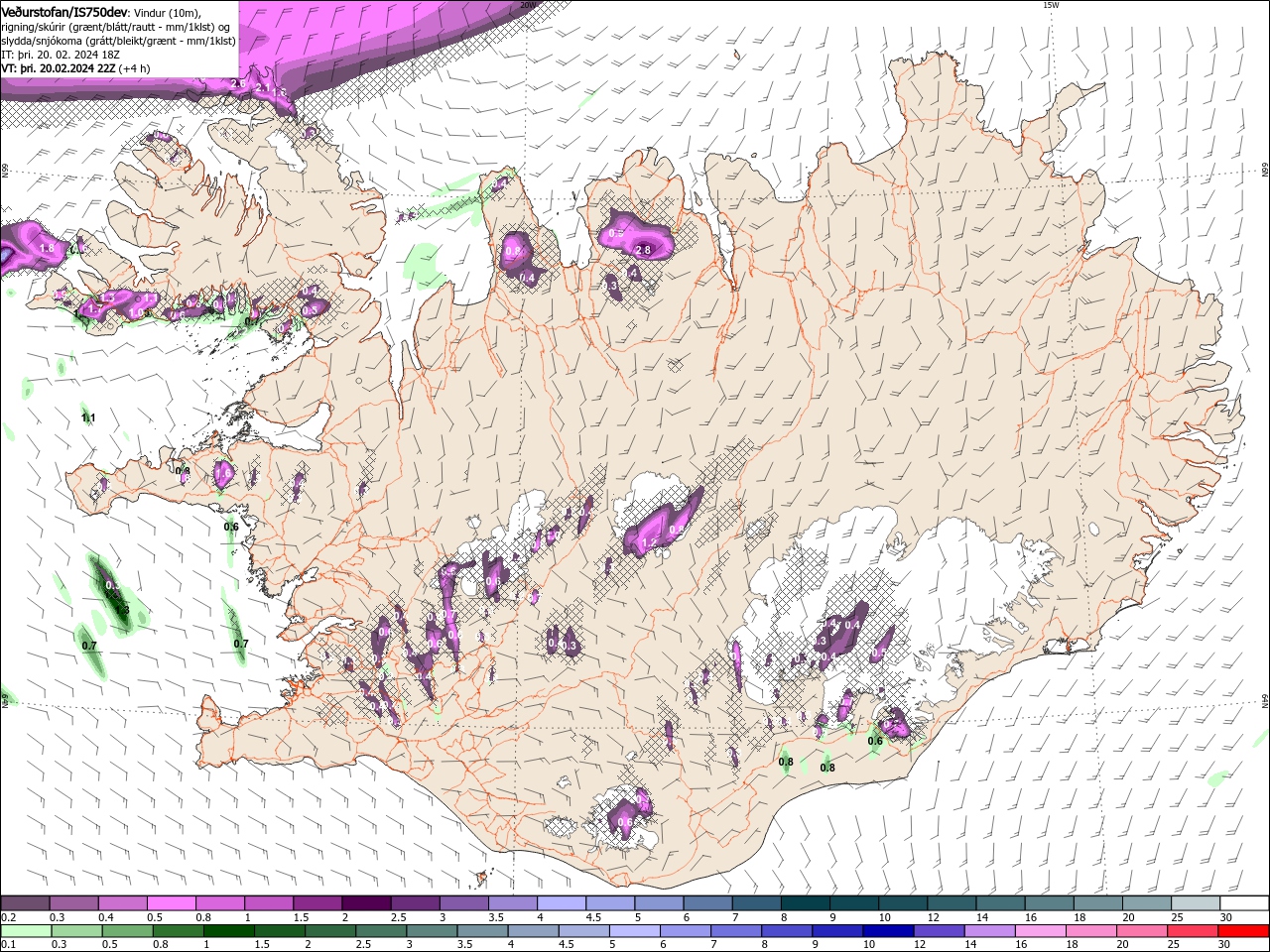Image resolution: width=1270 pixels, height=952 pixels.
Task: Click the '15W' longitude label at the top
Action: point(1051,5)
